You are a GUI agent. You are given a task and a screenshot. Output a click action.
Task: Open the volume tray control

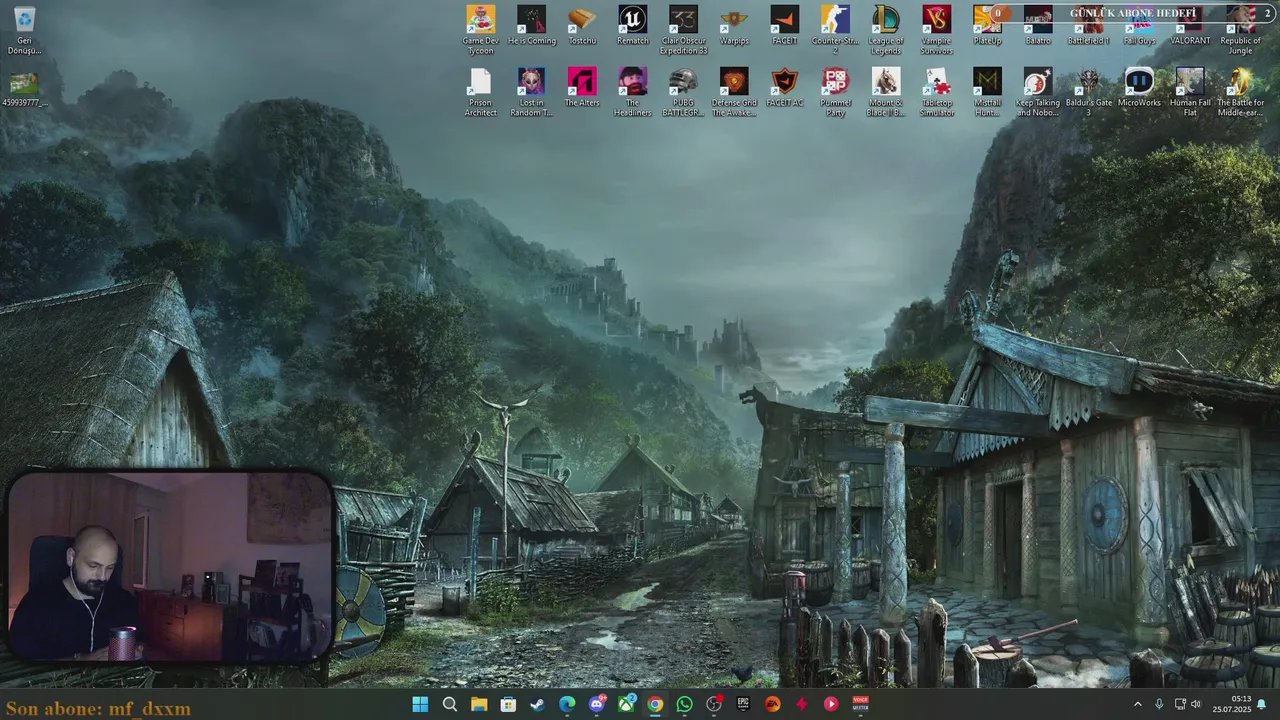pyautogui.click(x=1196, y=704)
